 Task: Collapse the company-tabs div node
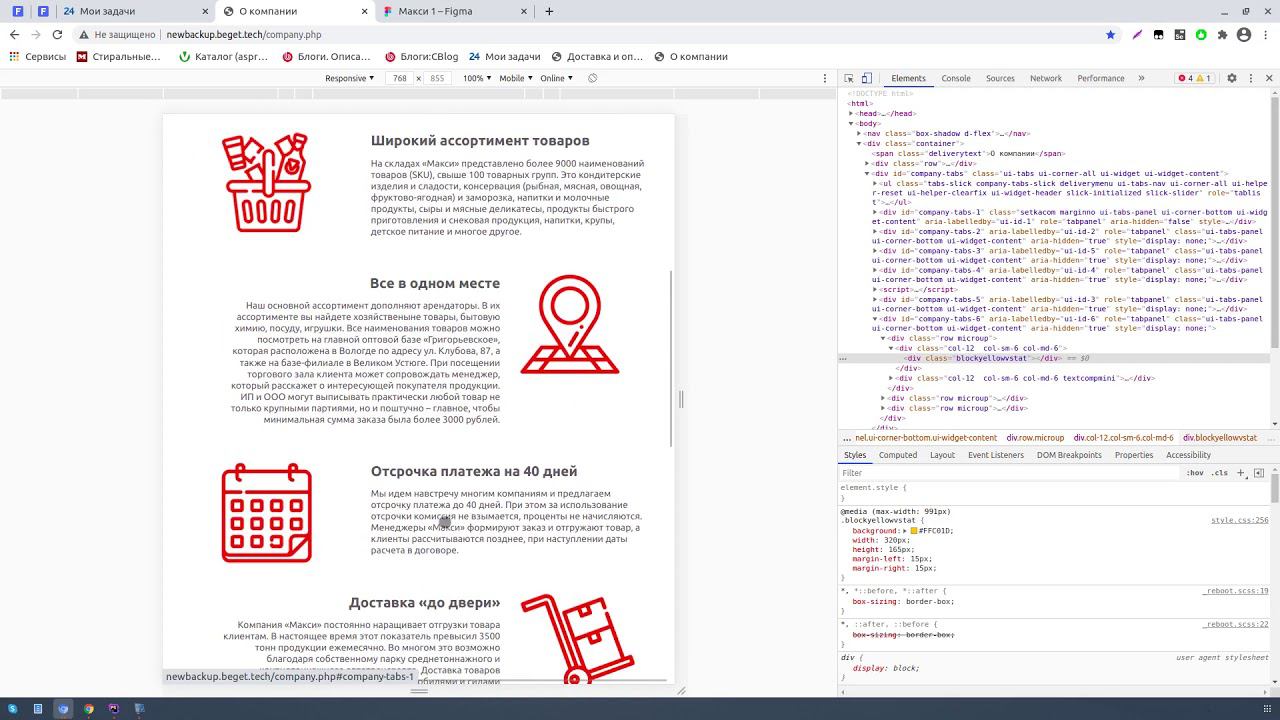tap(868, 174)
